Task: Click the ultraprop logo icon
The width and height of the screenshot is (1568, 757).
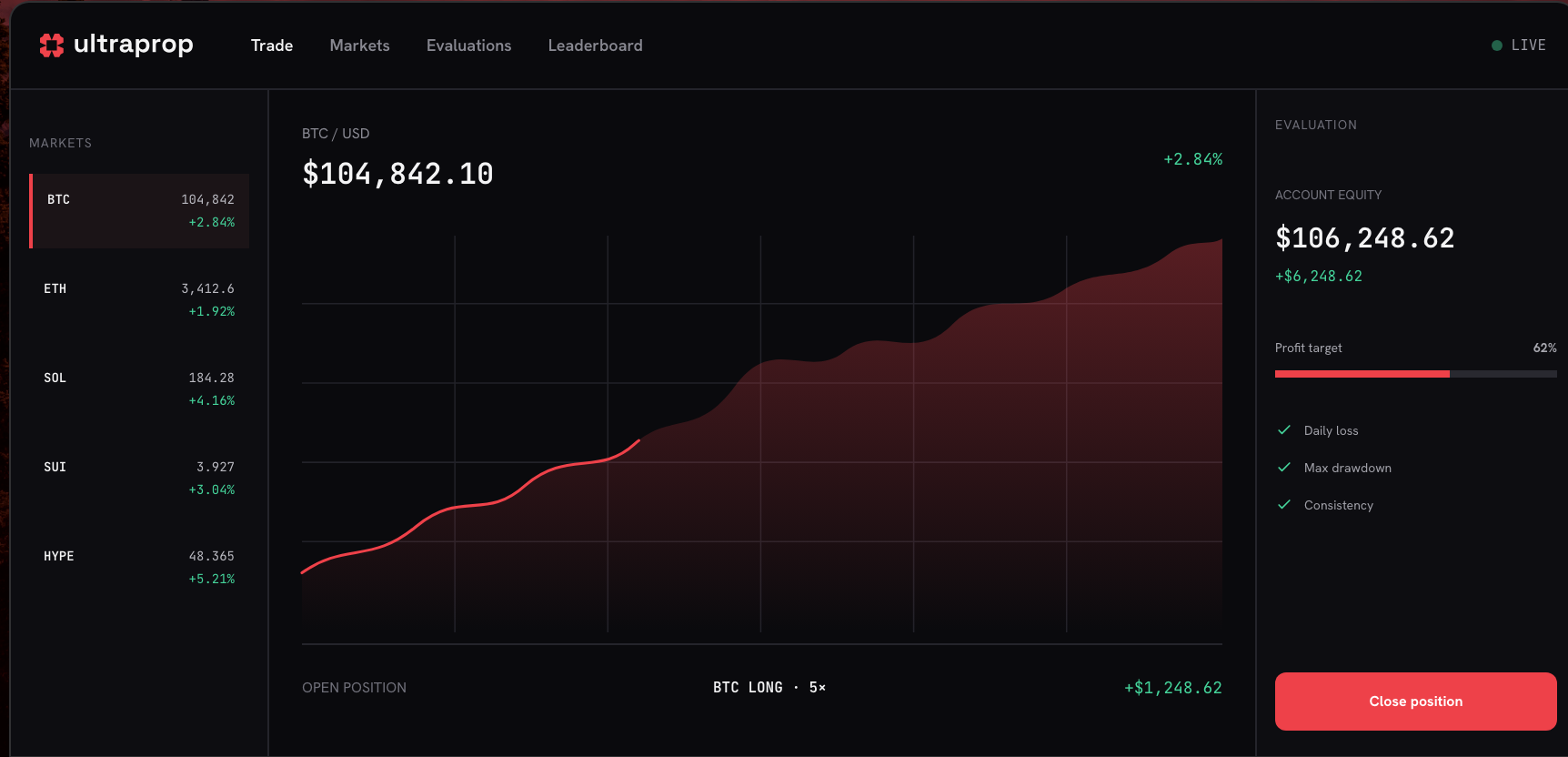Action: pos(52,45)
